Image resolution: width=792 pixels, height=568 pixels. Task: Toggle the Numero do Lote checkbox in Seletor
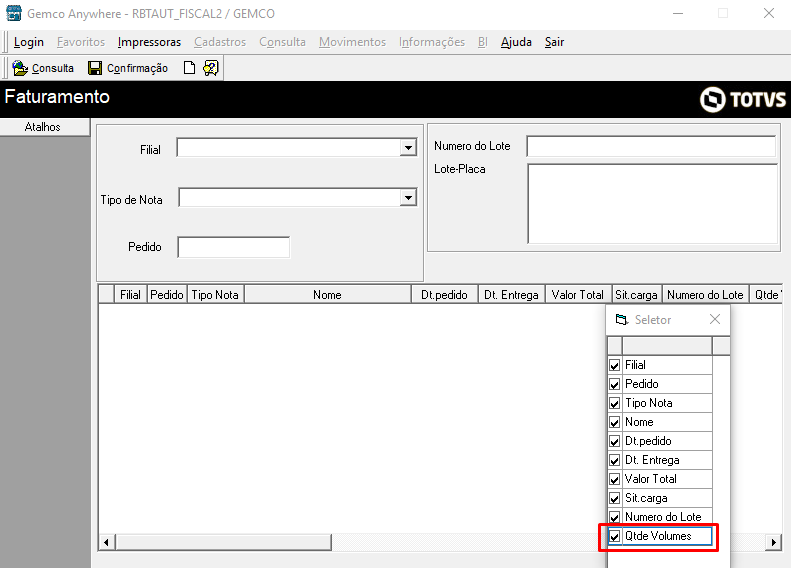point(614,518)
